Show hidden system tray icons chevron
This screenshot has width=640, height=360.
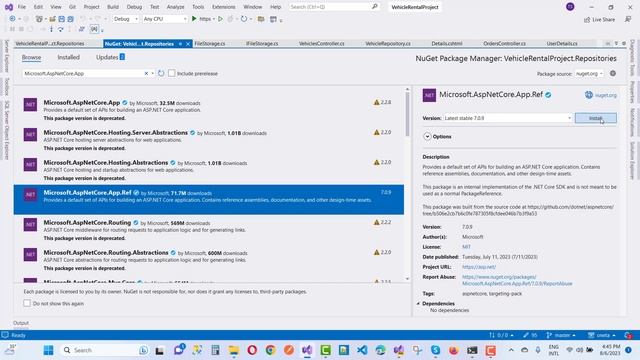coord(511,350)
